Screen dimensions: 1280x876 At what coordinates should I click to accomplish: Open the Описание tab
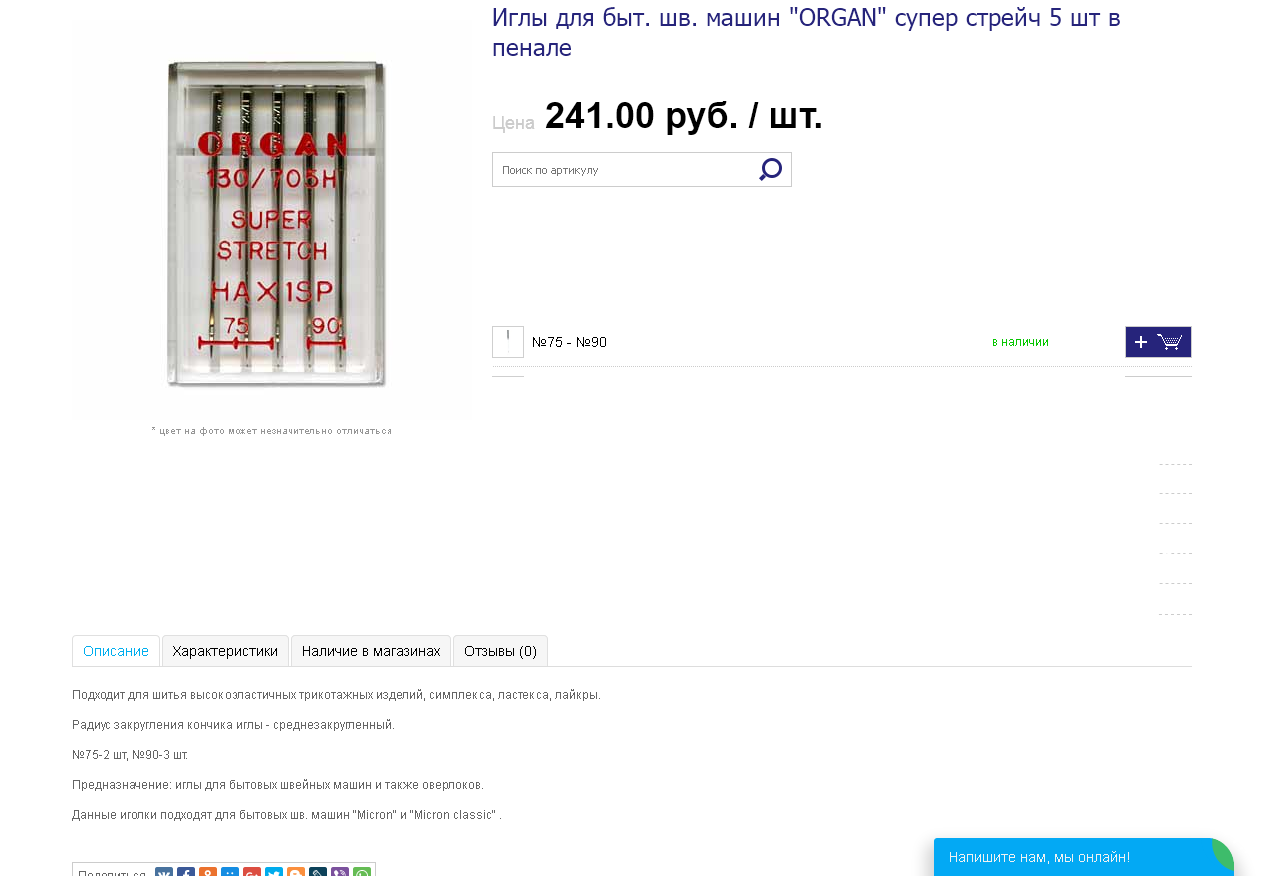point(116,651)
